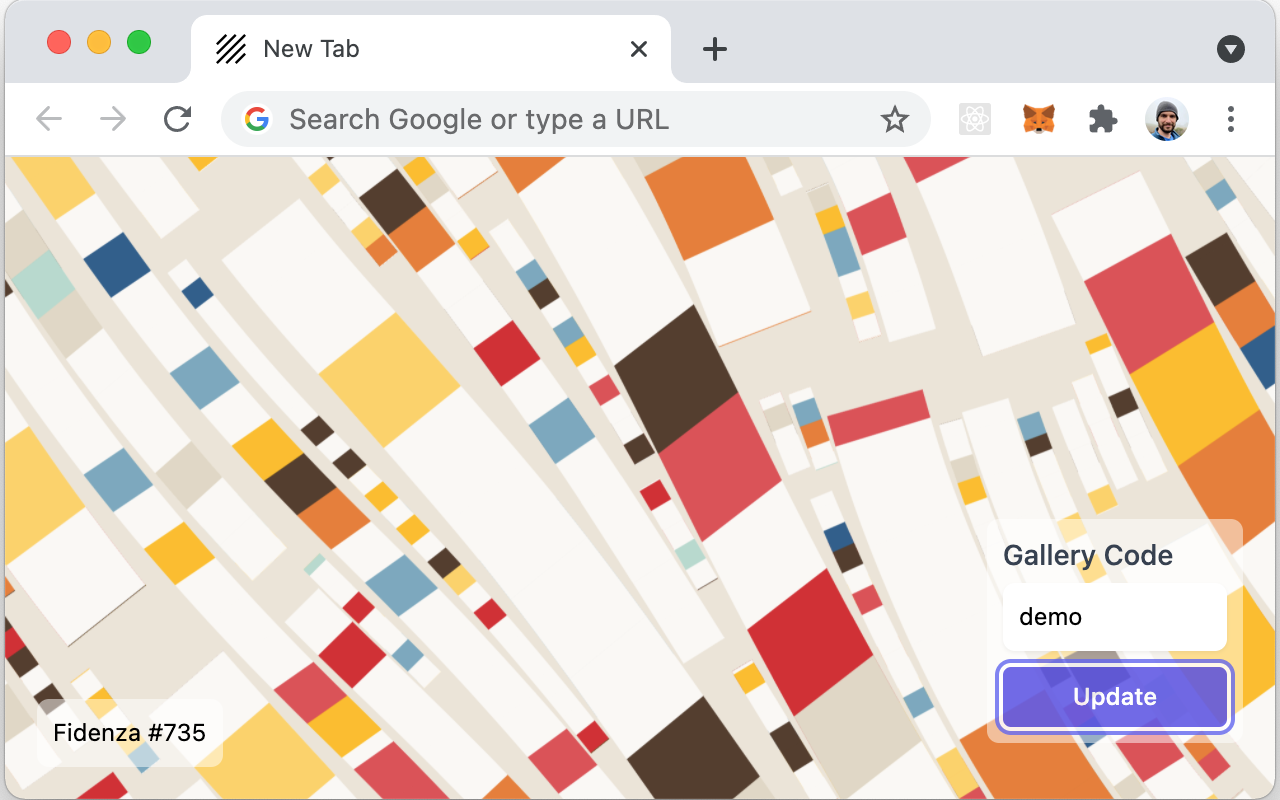Click the back navigation arrow
This screenshot has width=1280, height=800.
coord(49,120)
